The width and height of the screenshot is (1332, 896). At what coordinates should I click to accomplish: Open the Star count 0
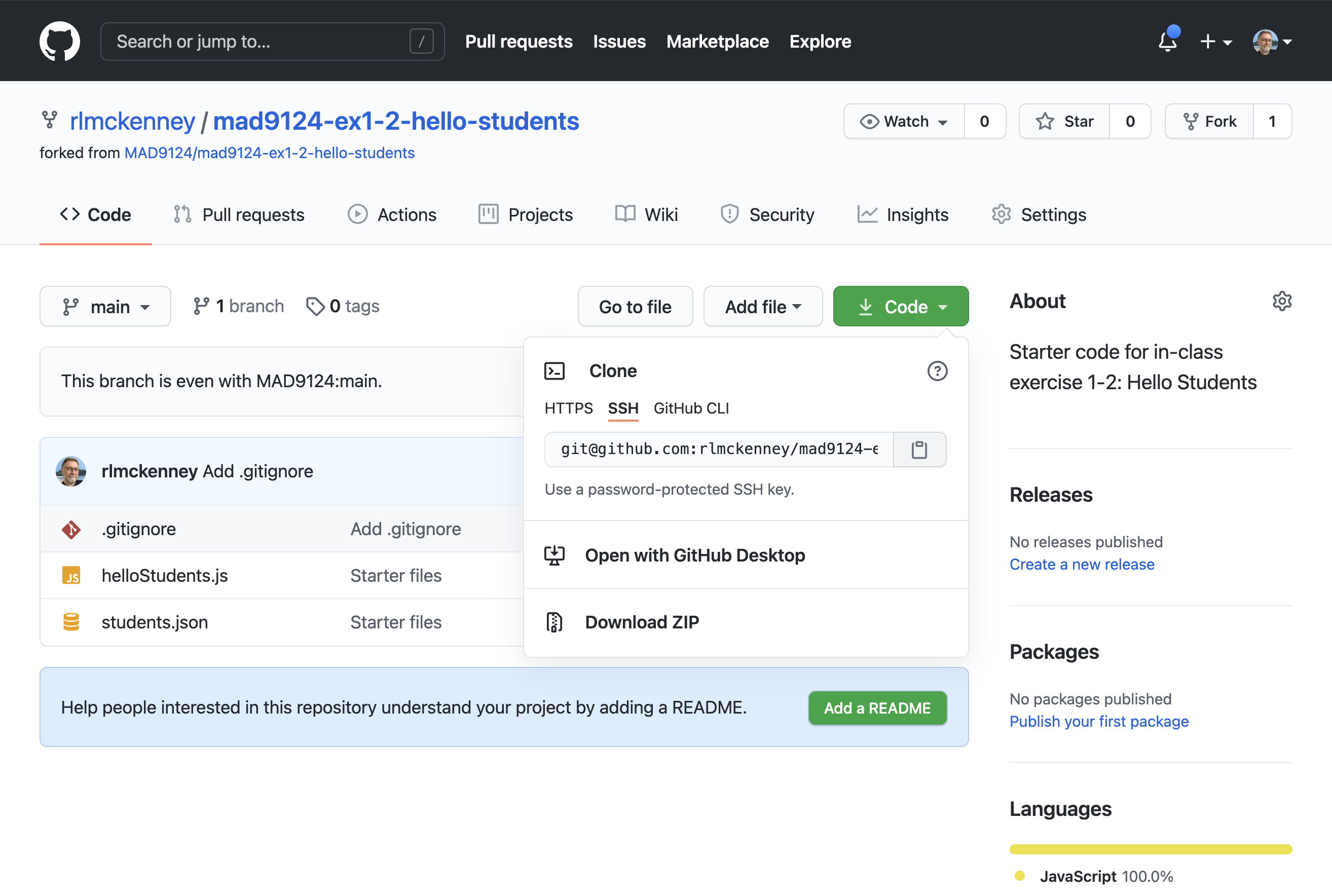point(1130,121)
